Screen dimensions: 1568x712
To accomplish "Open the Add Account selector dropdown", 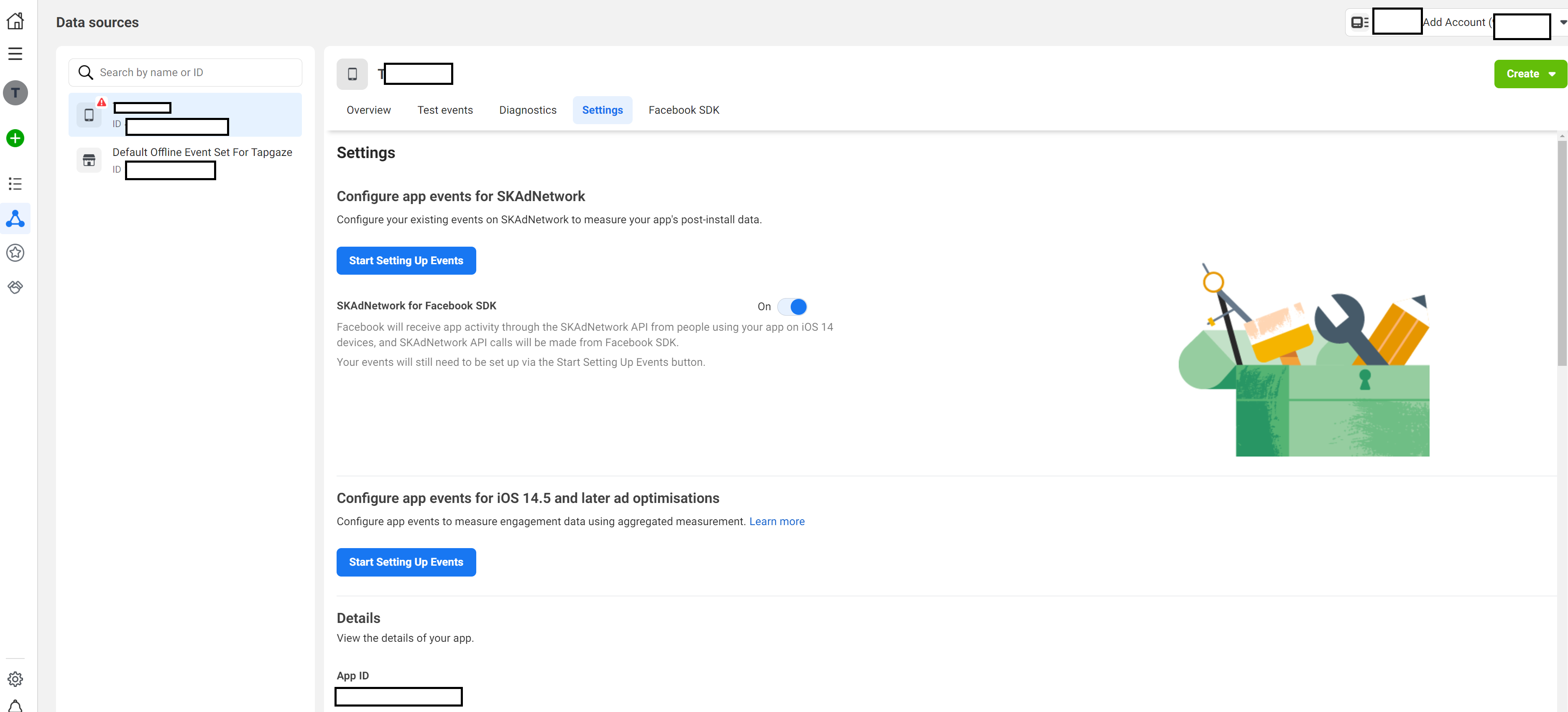I will coord(1563,23).
